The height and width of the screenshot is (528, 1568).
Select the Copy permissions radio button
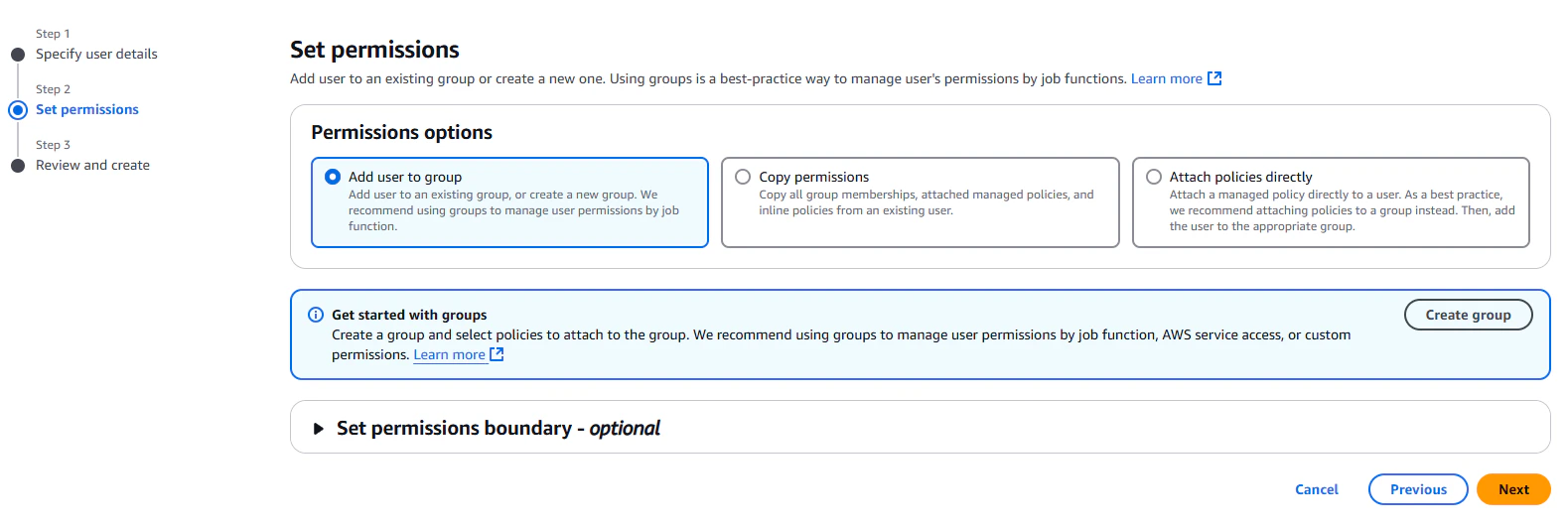(x=743, y=177)
